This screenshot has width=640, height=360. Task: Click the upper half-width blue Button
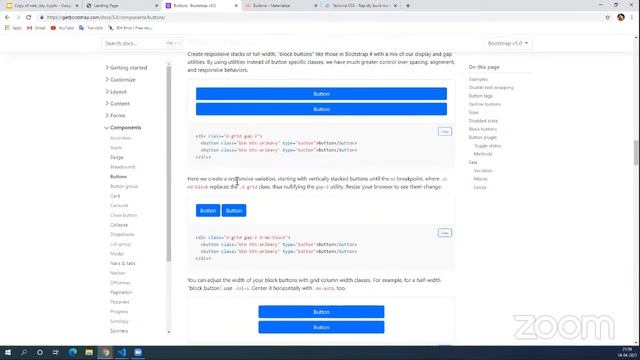321,312
